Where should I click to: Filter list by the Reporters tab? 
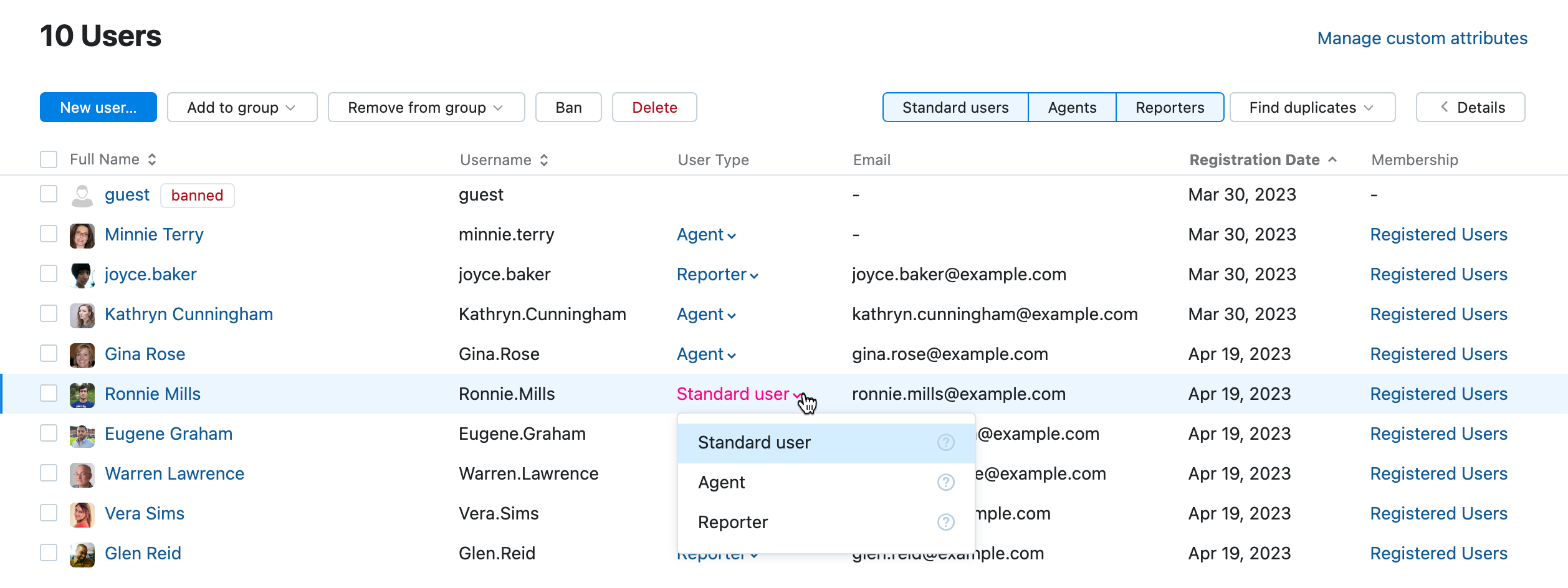coord(1169,108)
